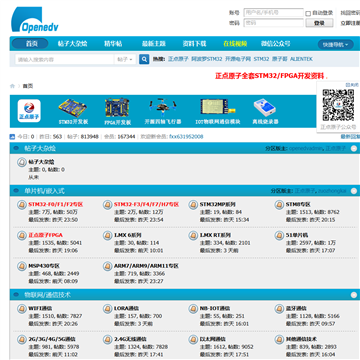The image size is (360, 360).
Task: Click the search content input box
Action: coord(64,59)
